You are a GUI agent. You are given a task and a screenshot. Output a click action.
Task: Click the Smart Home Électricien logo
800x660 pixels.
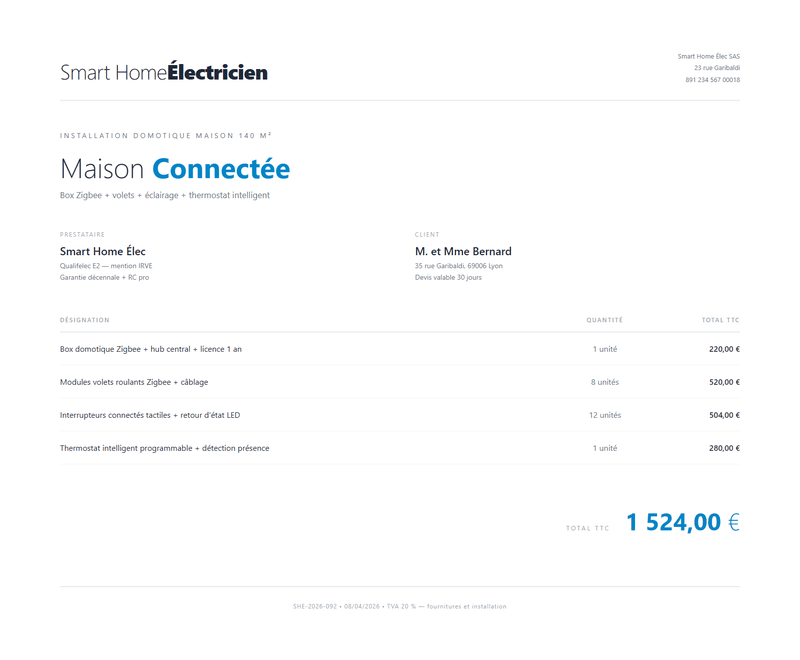[164, 72]
